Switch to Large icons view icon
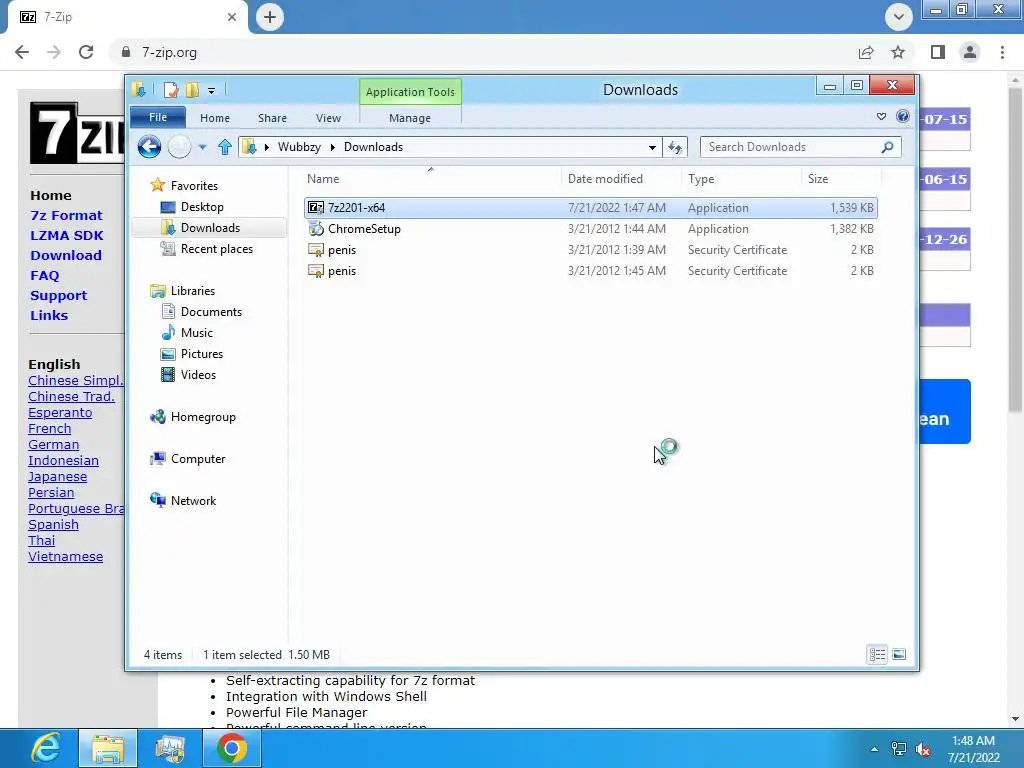 coord(899,654)
